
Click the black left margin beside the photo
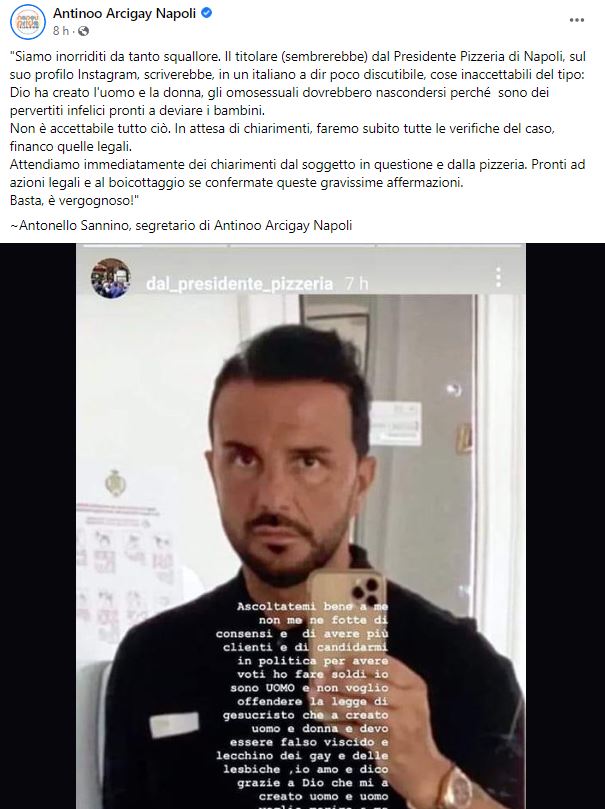38,526
